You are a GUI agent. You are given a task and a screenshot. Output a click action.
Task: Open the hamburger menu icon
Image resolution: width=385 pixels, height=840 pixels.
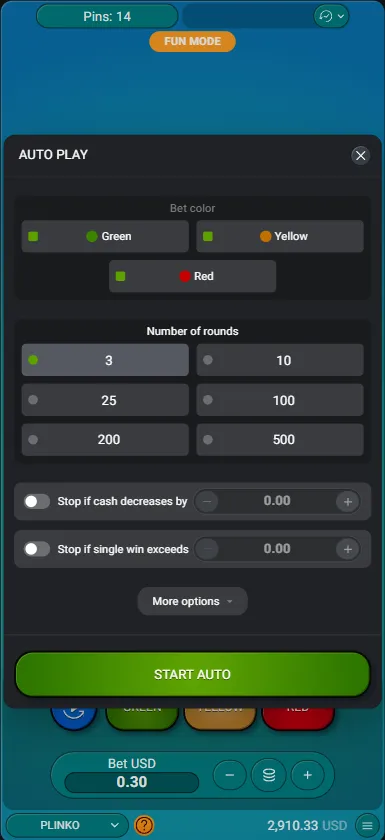click(367, 825)
